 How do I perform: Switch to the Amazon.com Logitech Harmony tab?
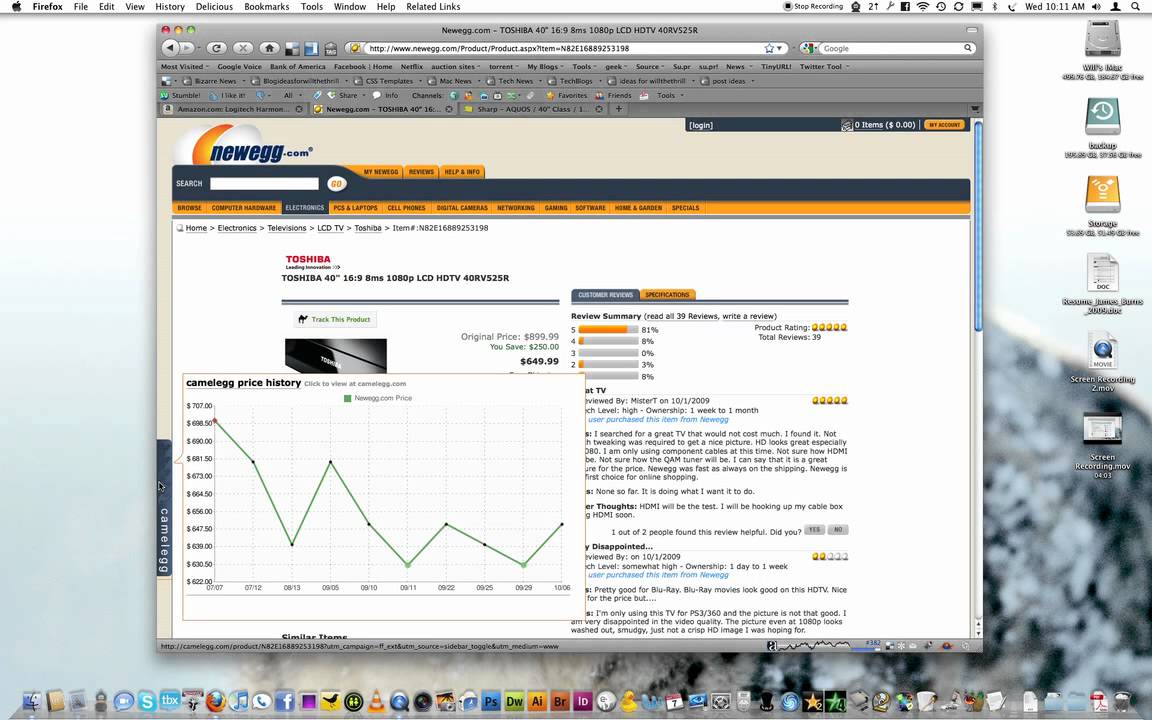tap(232, 109)
